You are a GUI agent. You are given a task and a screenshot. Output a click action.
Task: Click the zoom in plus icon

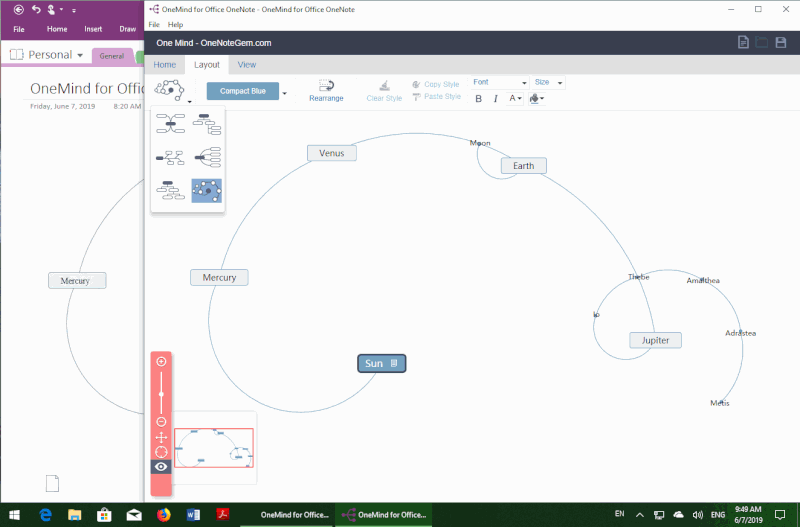tap(161, 362)
